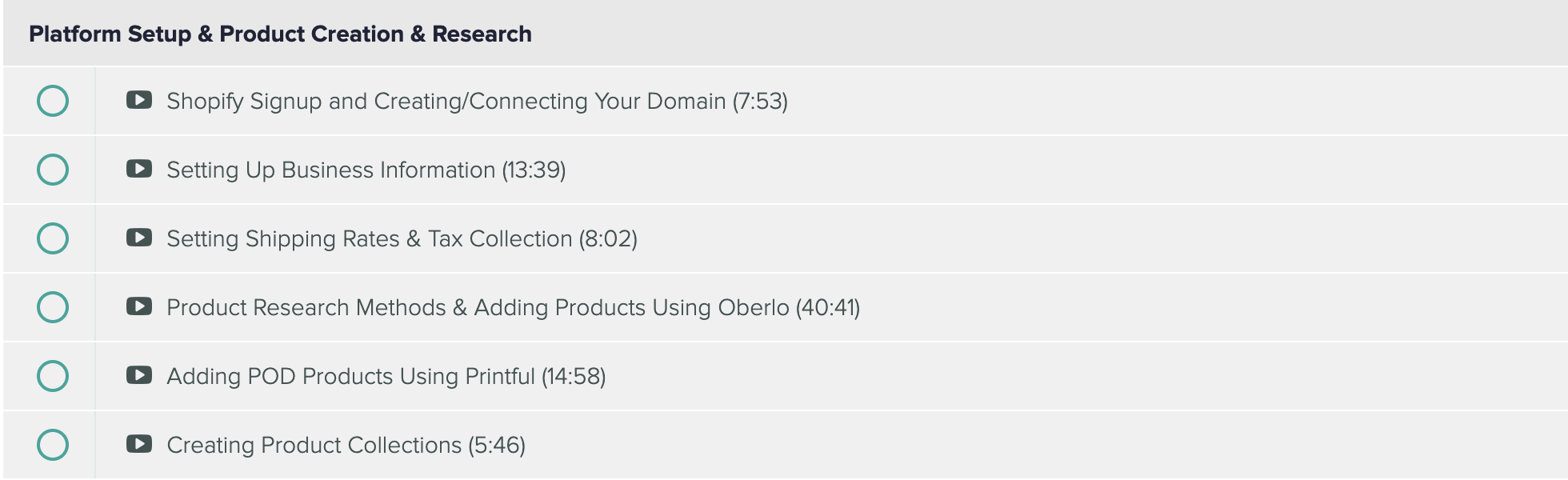This screenshot has height=480, width=1568.
Task: Mark Shopify Signup lecture as complete
Action: tap(53, 101)
